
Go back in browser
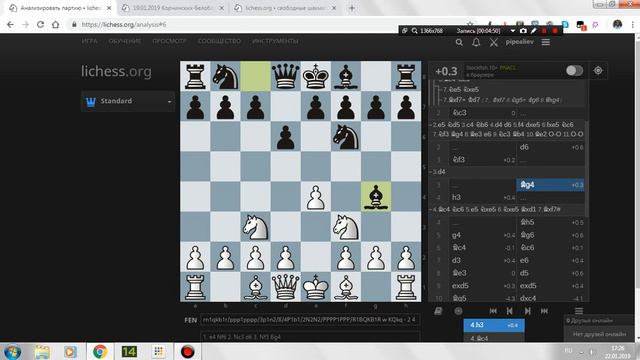click(x=10, y=24)
